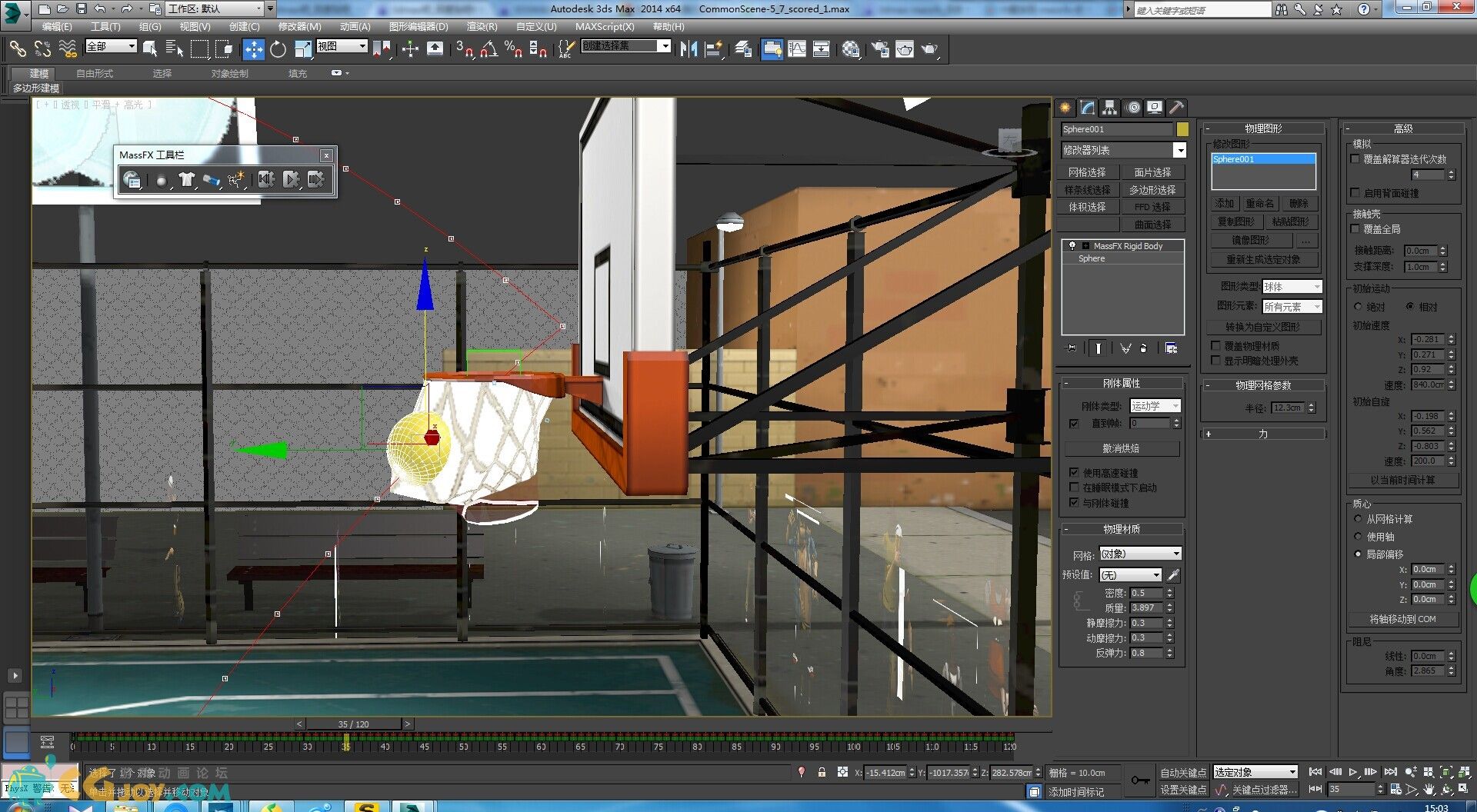Open the 修改器列表 modifier list dropdown
Screen dimensions: 1477x812
point(1123,150)
